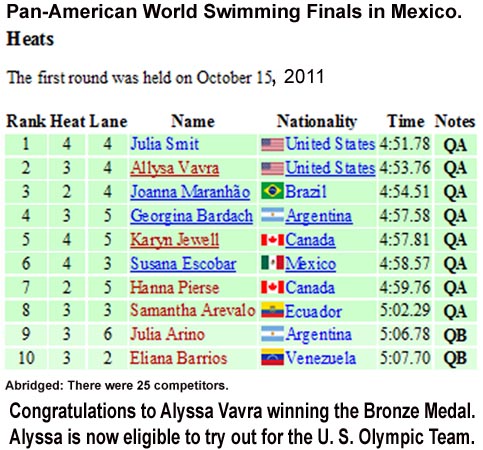Screen dimensions: 483x450
Task: Click the Nationality column header
Action: [317, 121]
